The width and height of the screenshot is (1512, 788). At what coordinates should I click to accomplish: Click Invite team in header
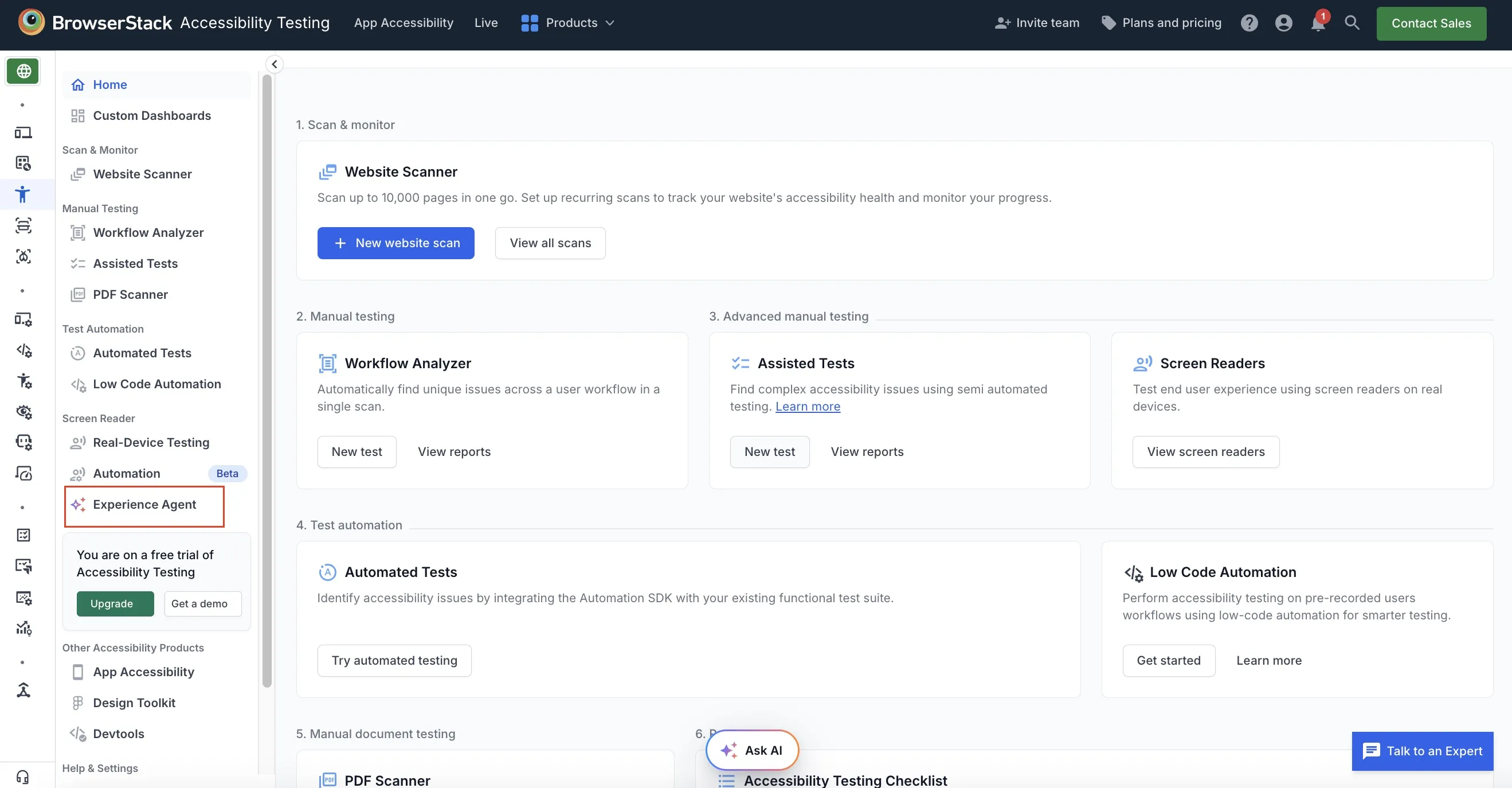click(x=1037, y=23)
